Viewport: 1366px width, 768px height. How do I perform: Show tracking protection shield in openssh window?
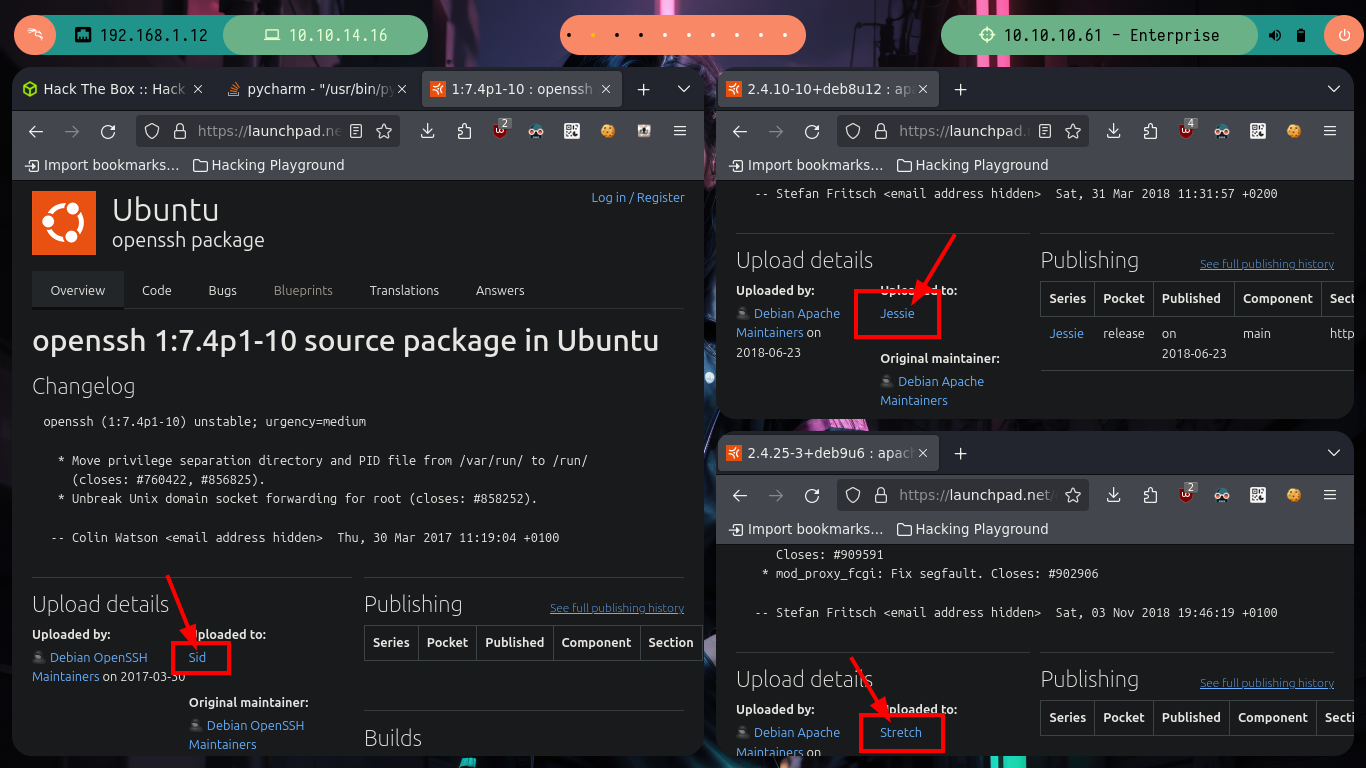(x=152, y=131)
